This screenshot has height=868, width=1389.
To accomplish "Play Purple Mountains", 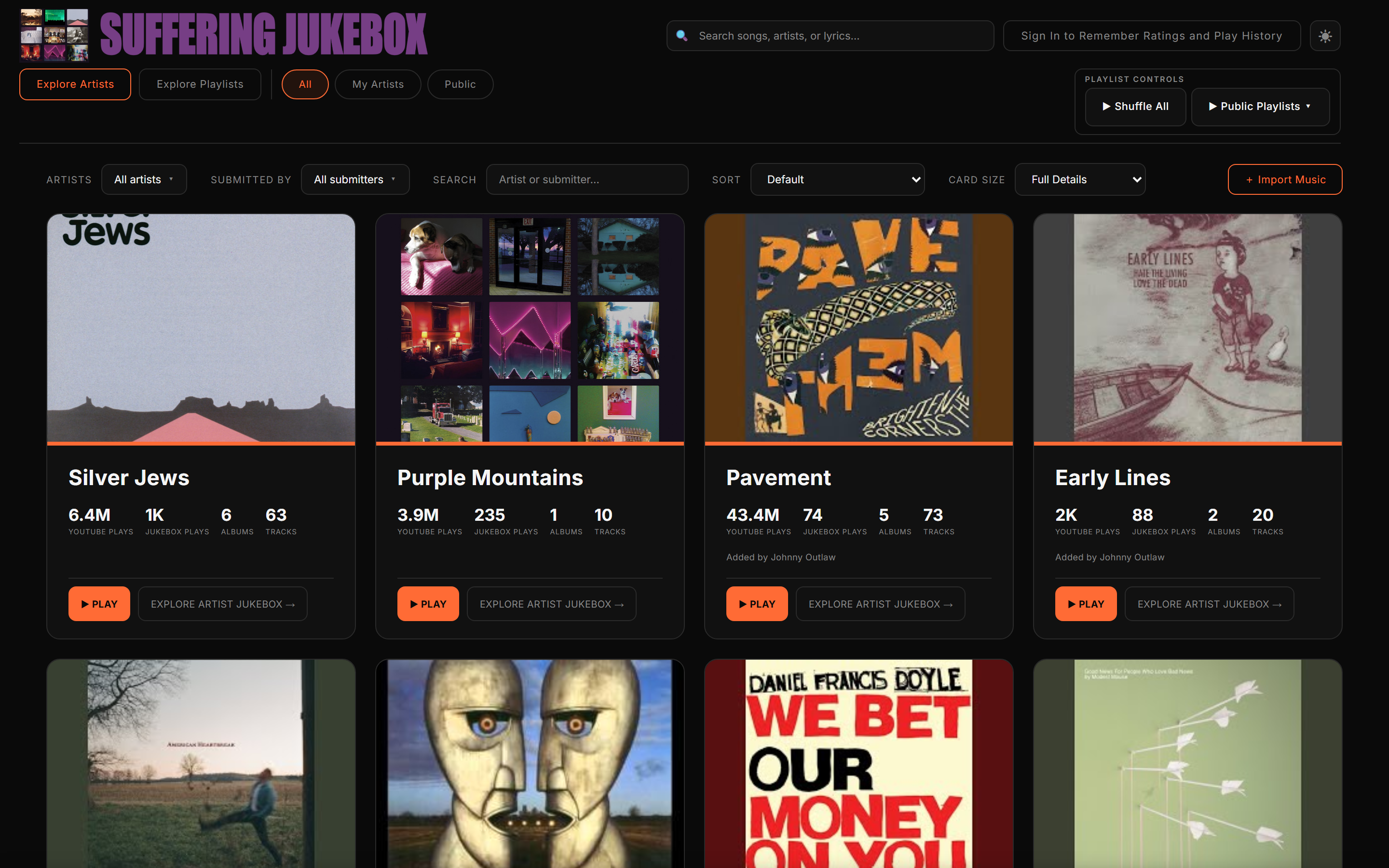I will 428,604.
